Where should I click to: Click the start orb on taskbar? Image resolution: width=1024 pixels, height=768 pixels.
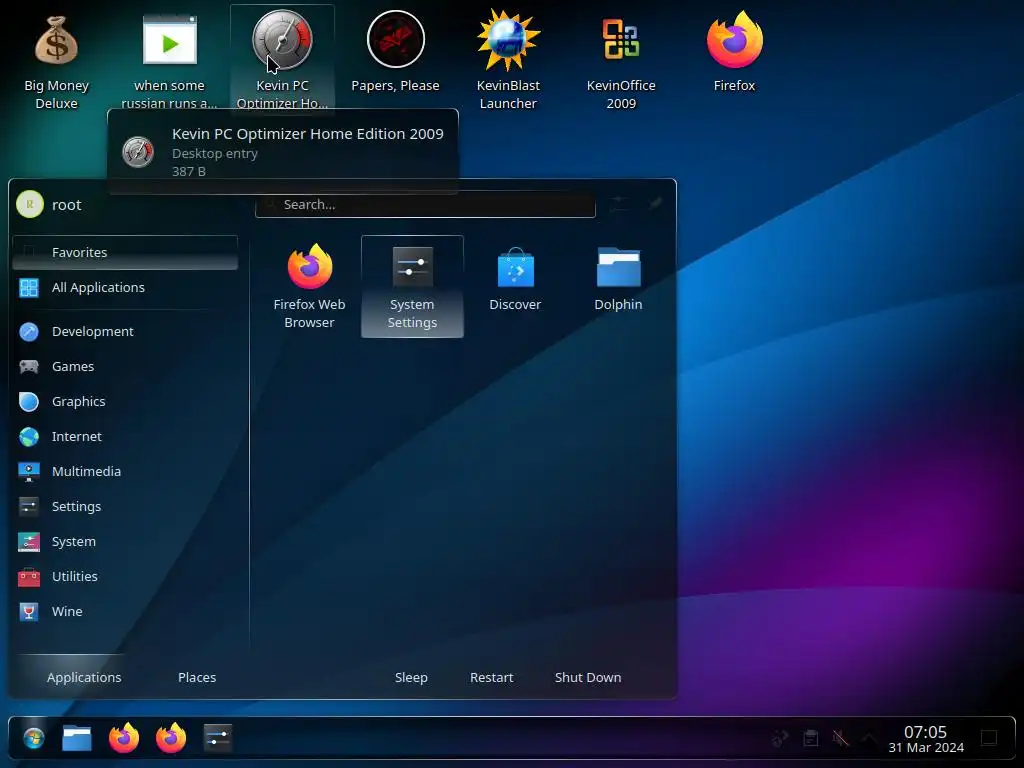click(x=33, y=739)
